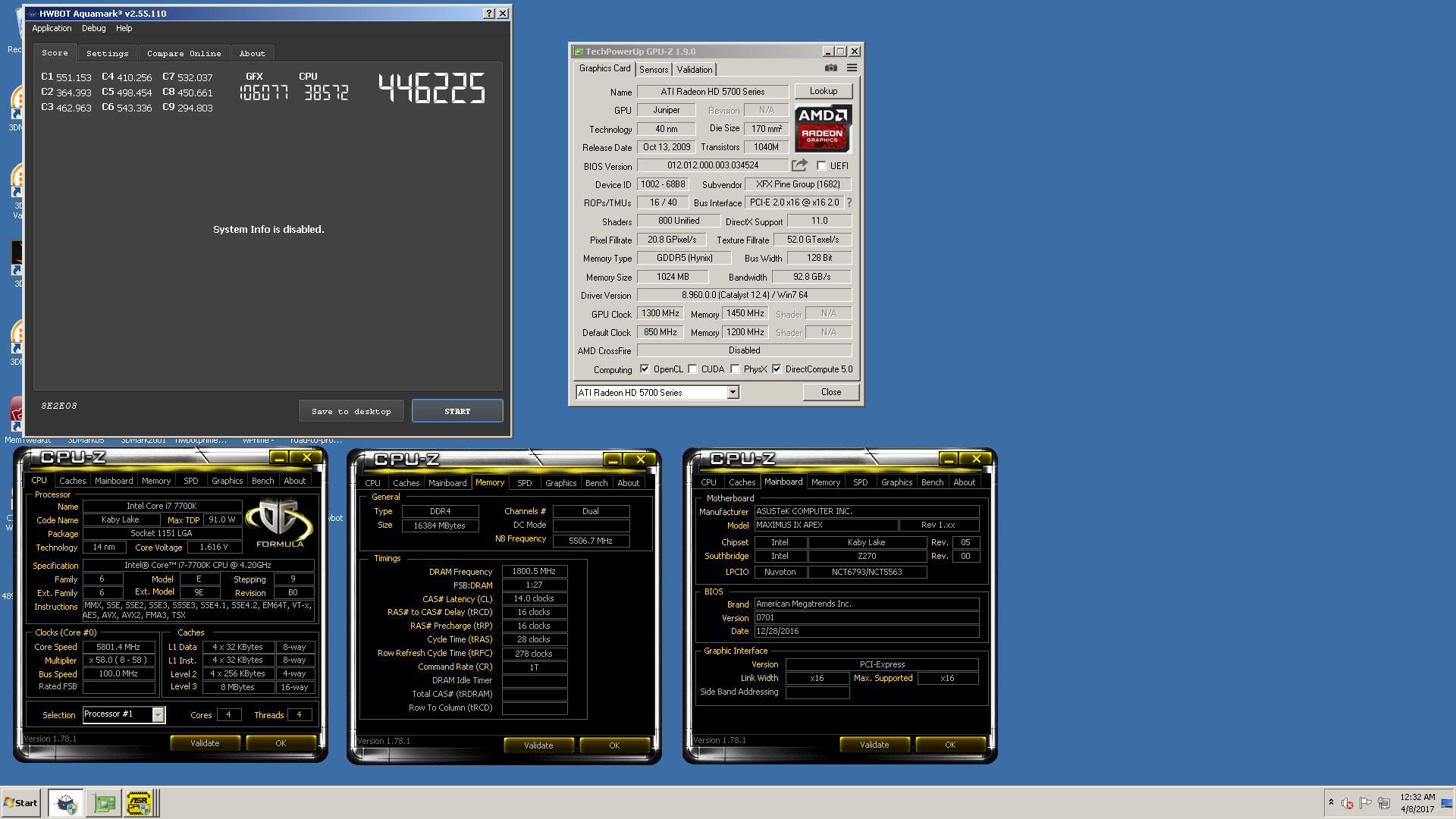Open the Application menu in Aquamark
The image size is (1456, 819).
click(52, 28)
